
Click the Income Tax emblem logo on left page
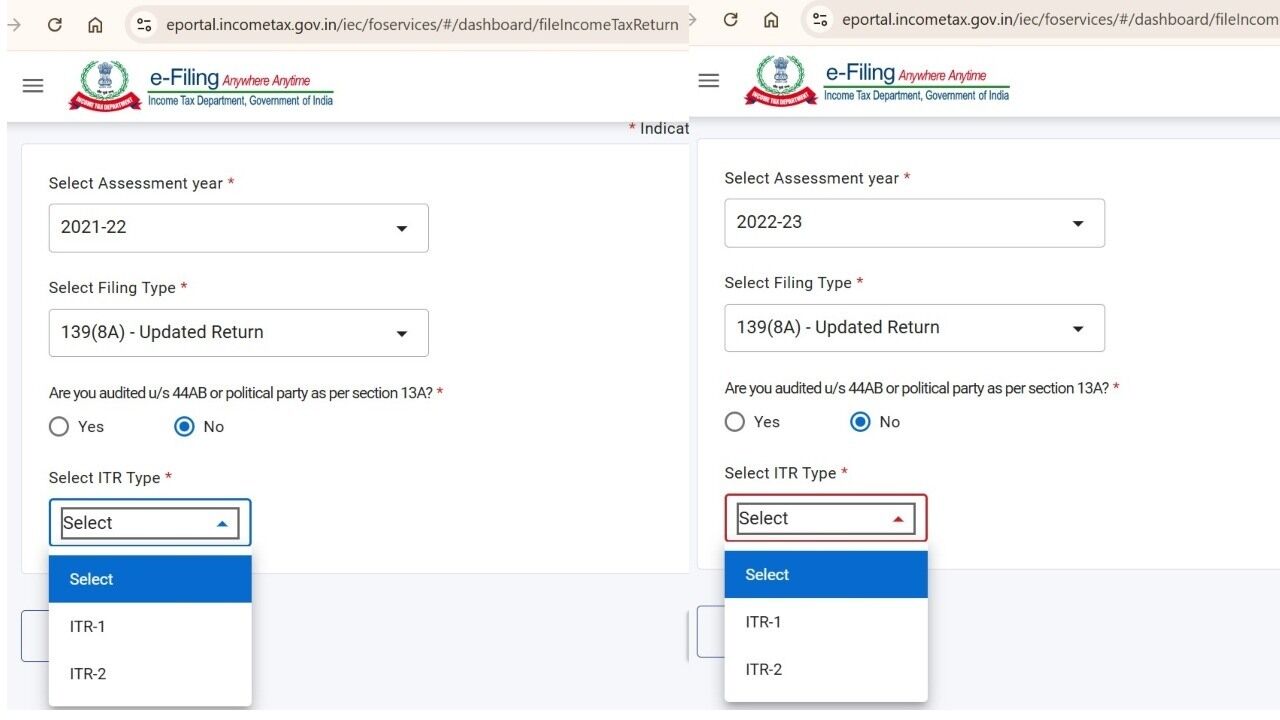click(x=104, y=86)
